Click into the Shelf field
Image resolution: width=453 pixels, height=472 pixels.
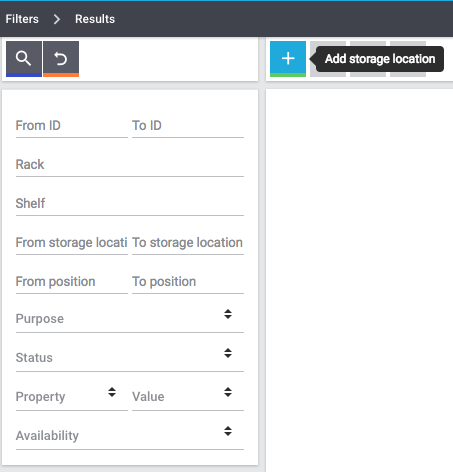tap(130, 204)
